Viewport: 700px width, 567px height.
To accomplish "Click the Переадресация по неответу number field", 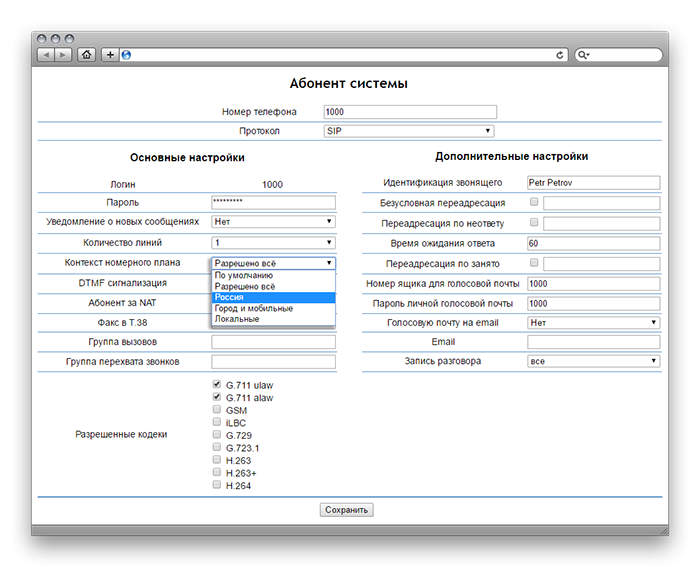I will (x=601, y=223).
